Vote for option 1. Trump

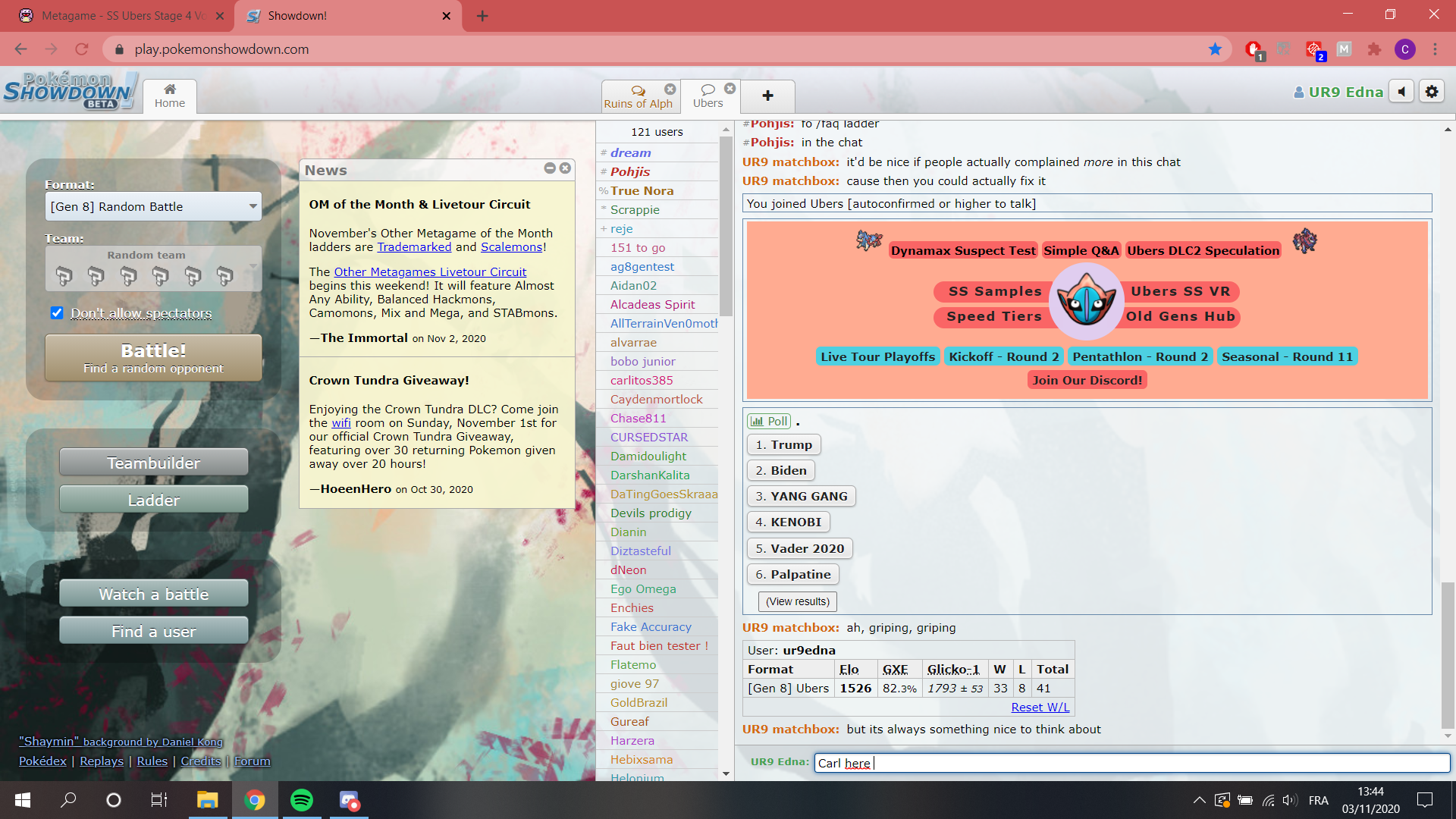(783, 445)
